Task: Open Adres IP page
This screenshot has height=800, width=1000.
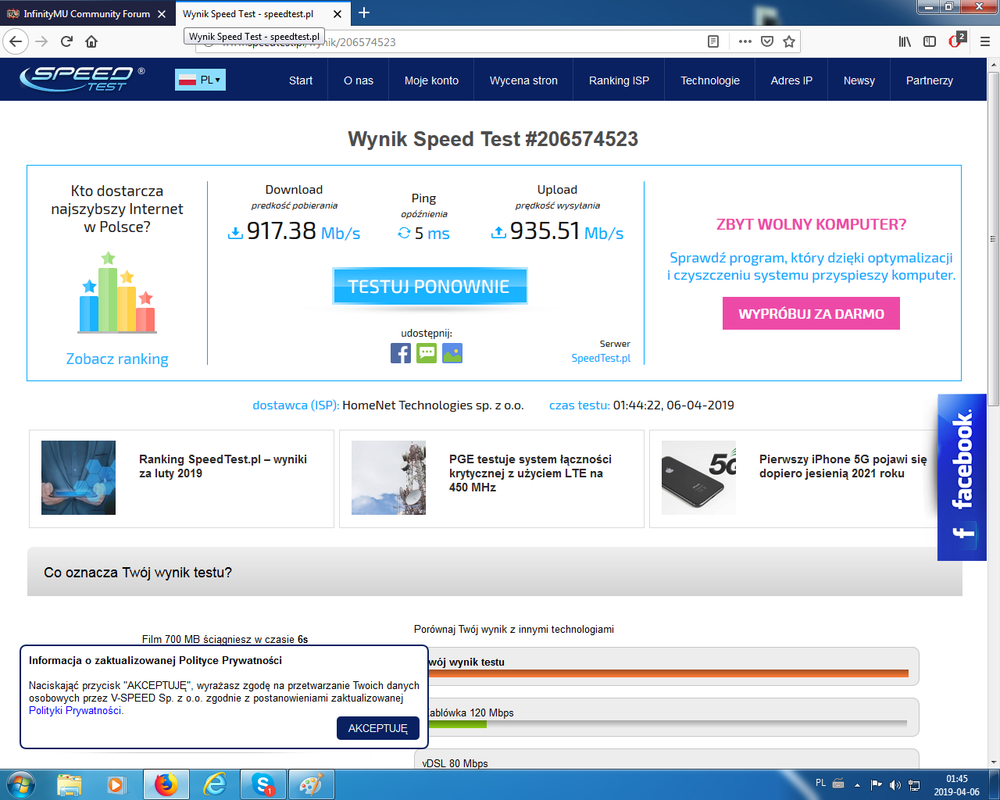Action: 791,80
